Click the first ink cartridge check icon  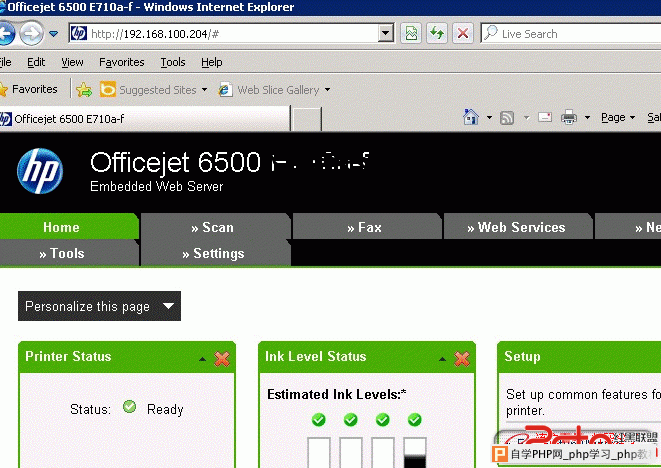pos(319,420)
